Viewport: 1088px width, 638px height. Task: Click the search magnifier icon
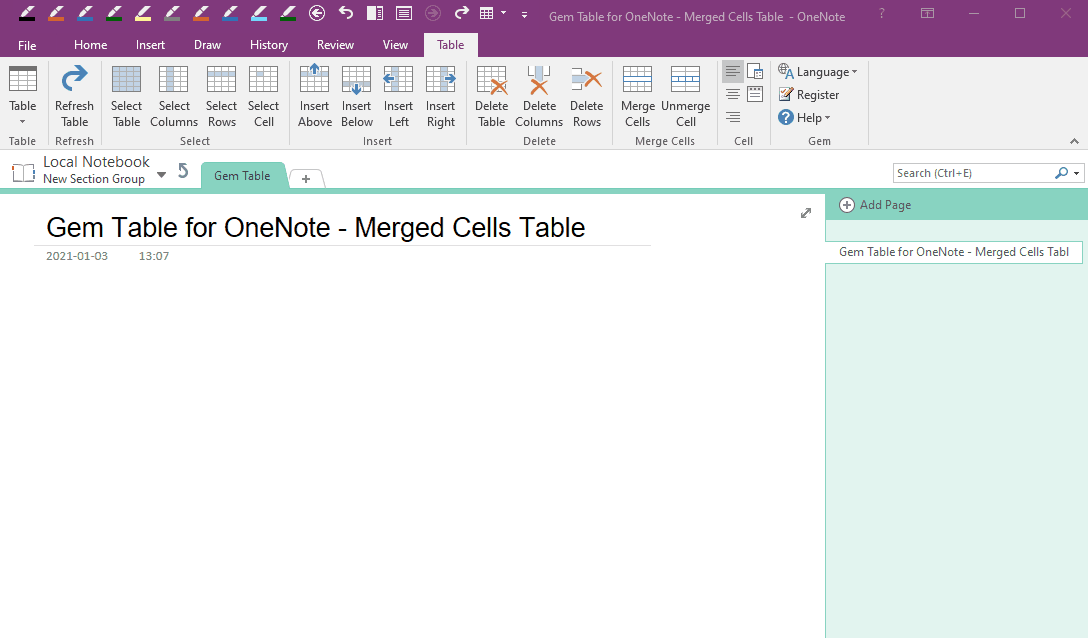point(1062,173)
